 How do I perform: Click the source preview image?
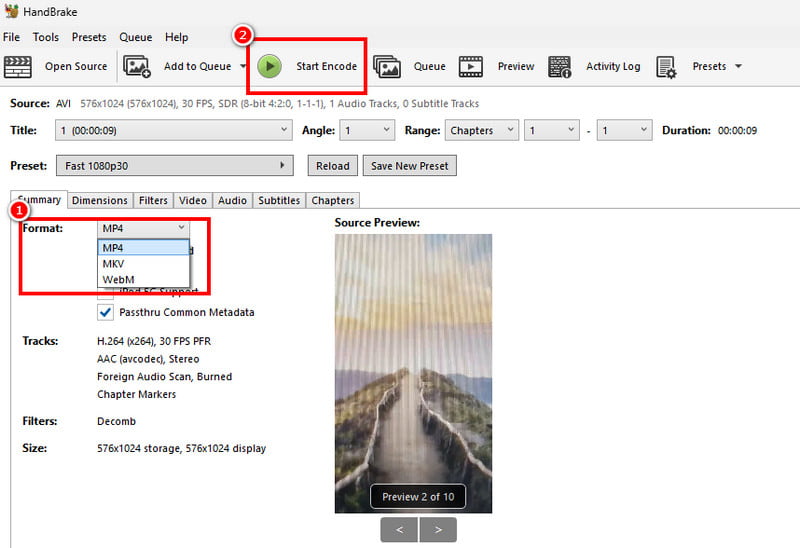tap(413, 373)
